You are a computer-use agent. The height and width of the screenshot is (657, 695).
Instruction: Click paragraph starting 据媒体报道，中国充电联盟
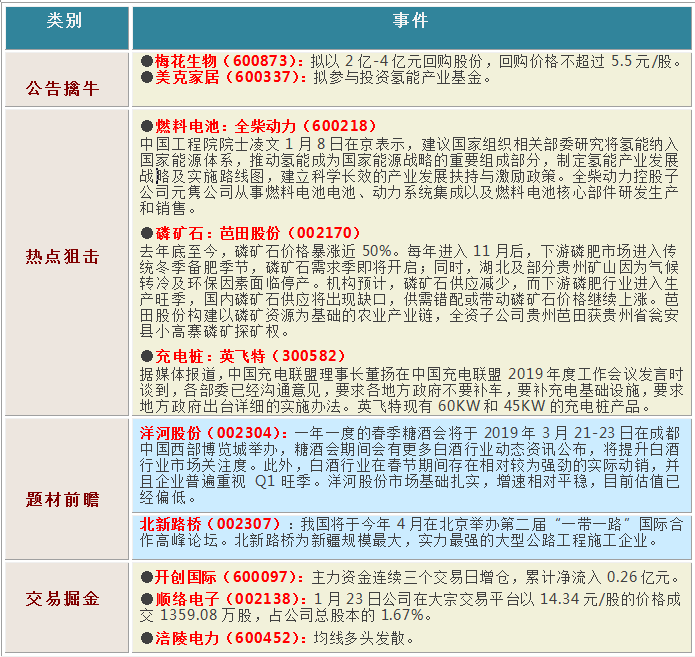coord(411,390)
